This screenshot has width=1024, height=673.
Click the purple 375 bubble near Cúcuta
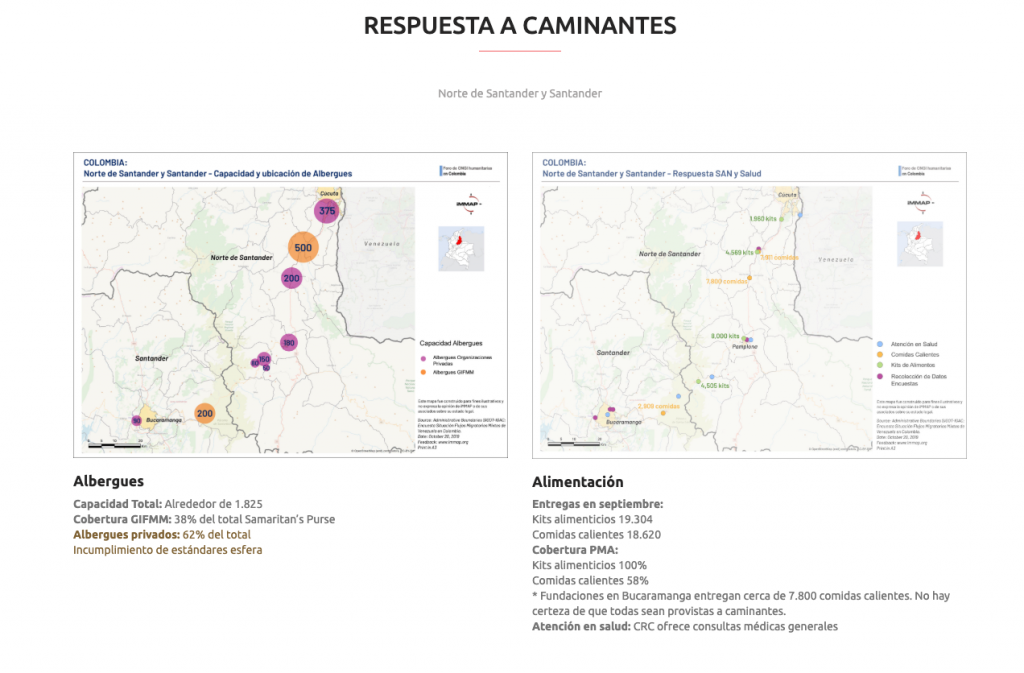[x=327, y=211]
